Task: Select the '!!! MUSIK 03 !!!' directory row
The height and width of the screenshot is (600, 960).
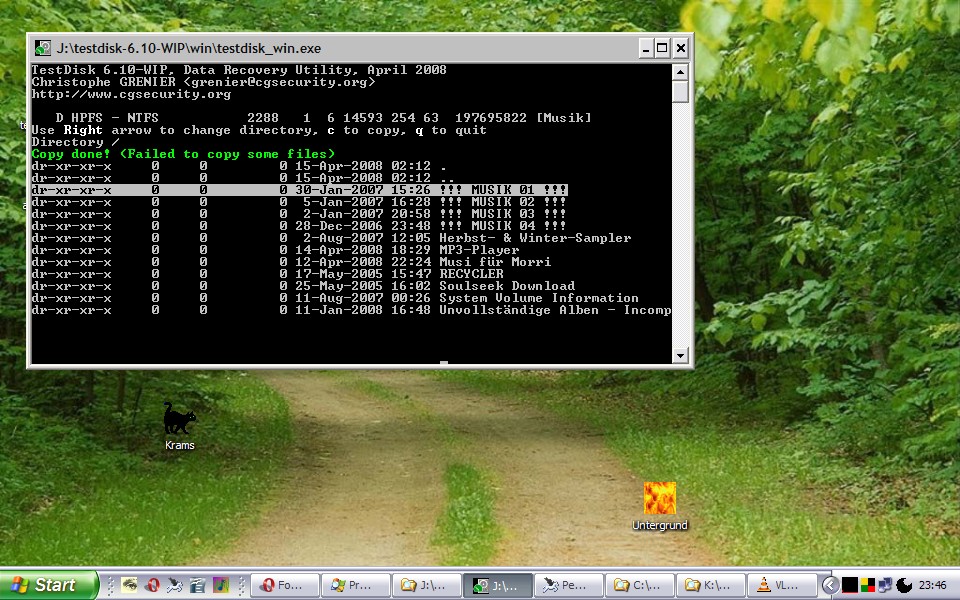Action: tap(298, 214)
